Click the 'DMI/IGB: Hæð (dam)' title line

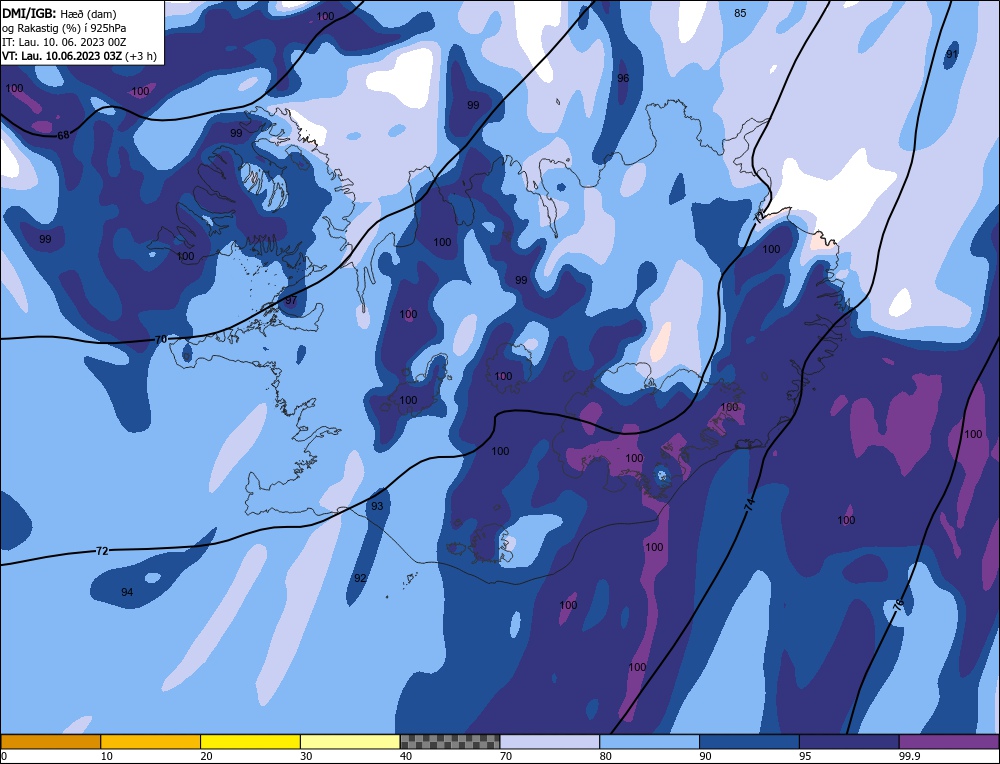pos(59,13)
